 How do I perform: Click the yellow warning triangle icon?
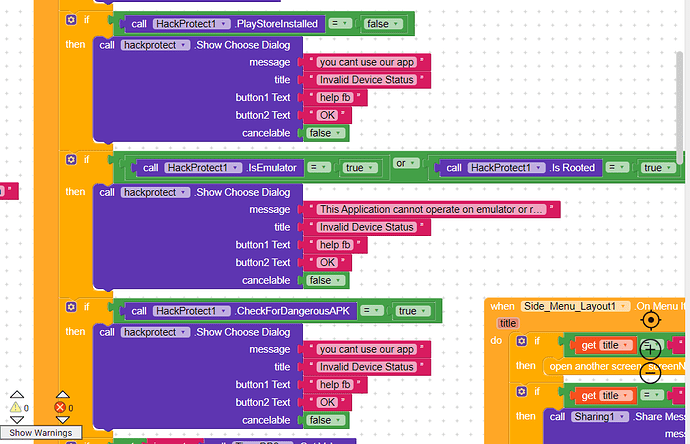pos(14,407)
